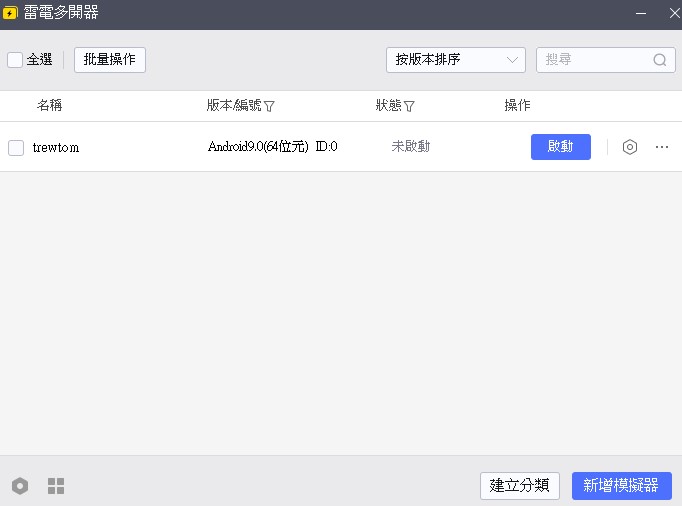Select the trewtom emulator name

[x=56, y=148]
